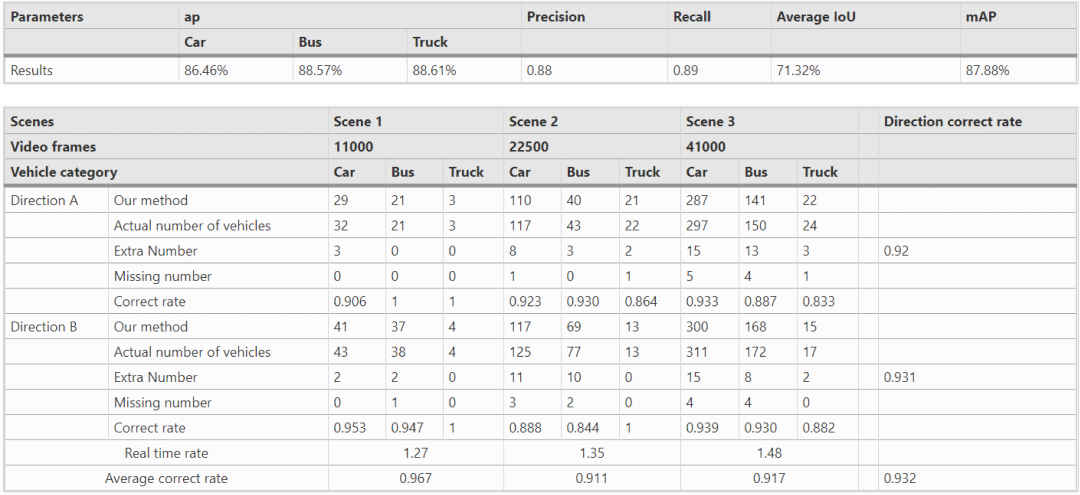Select the Truck ap value 88.61%
The image size is (1080, 495).
coord(434,70)
